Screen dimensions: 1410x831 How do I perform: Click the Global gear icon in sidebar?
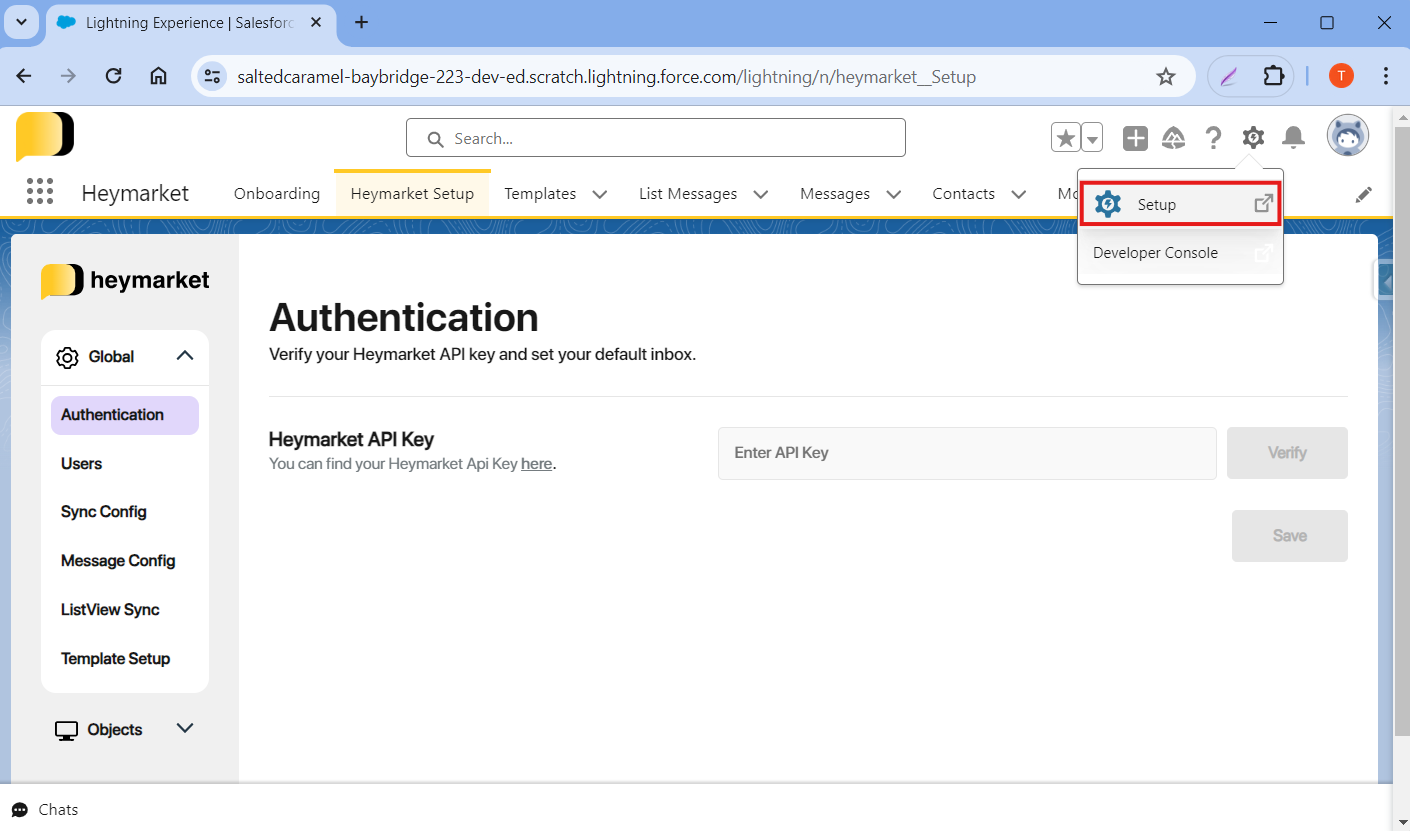pos(67,357)
